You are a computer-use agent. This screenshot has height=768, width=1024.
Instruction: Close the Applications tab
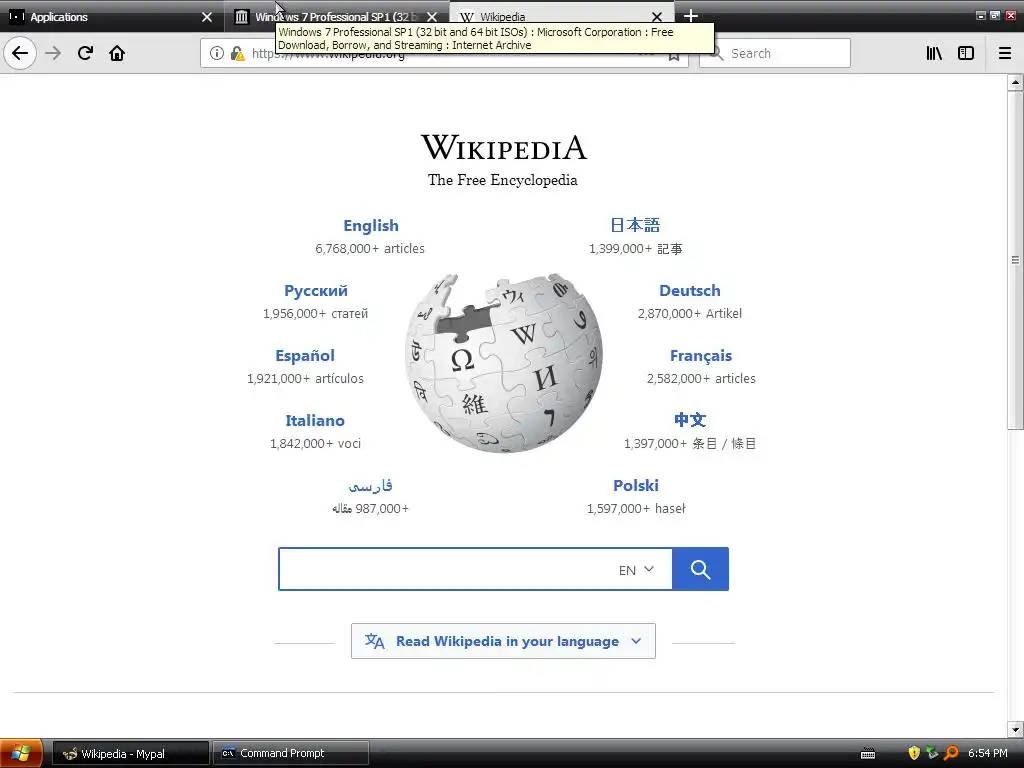pos(207,16)
